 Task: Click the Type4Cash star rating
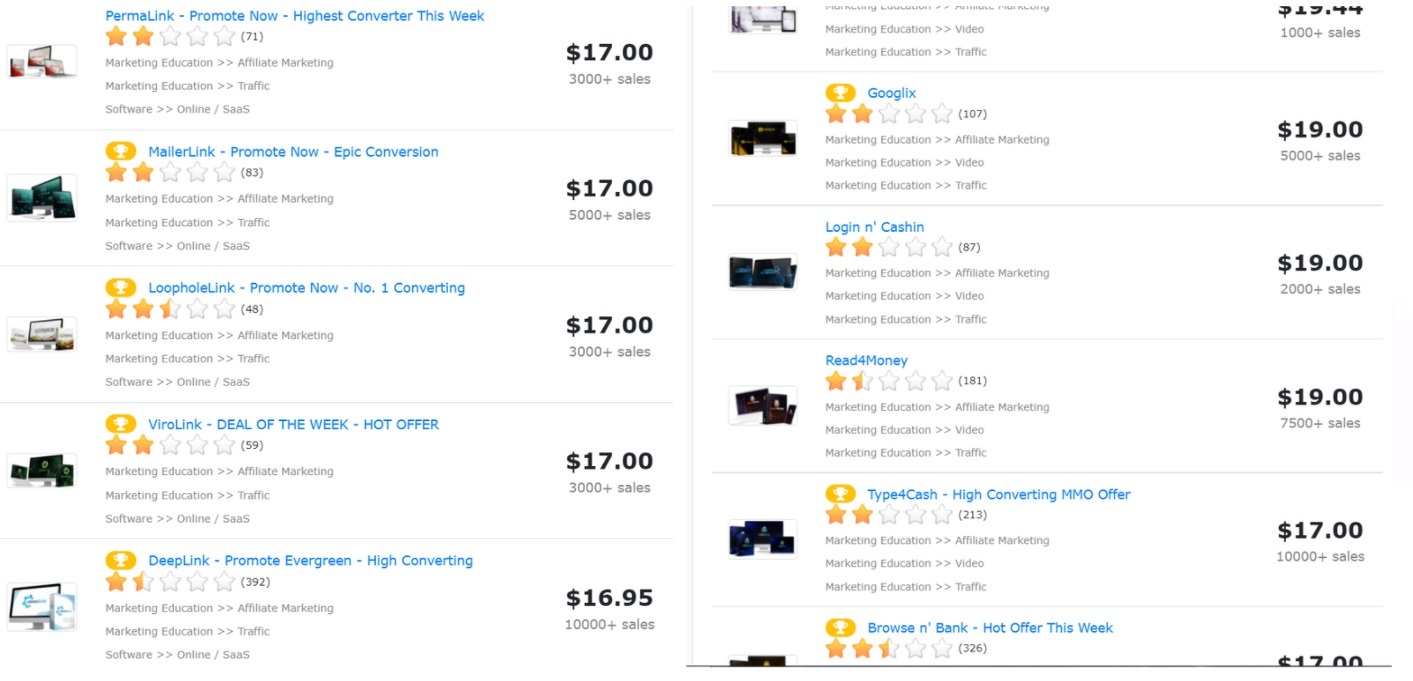[x=889, y=515]
